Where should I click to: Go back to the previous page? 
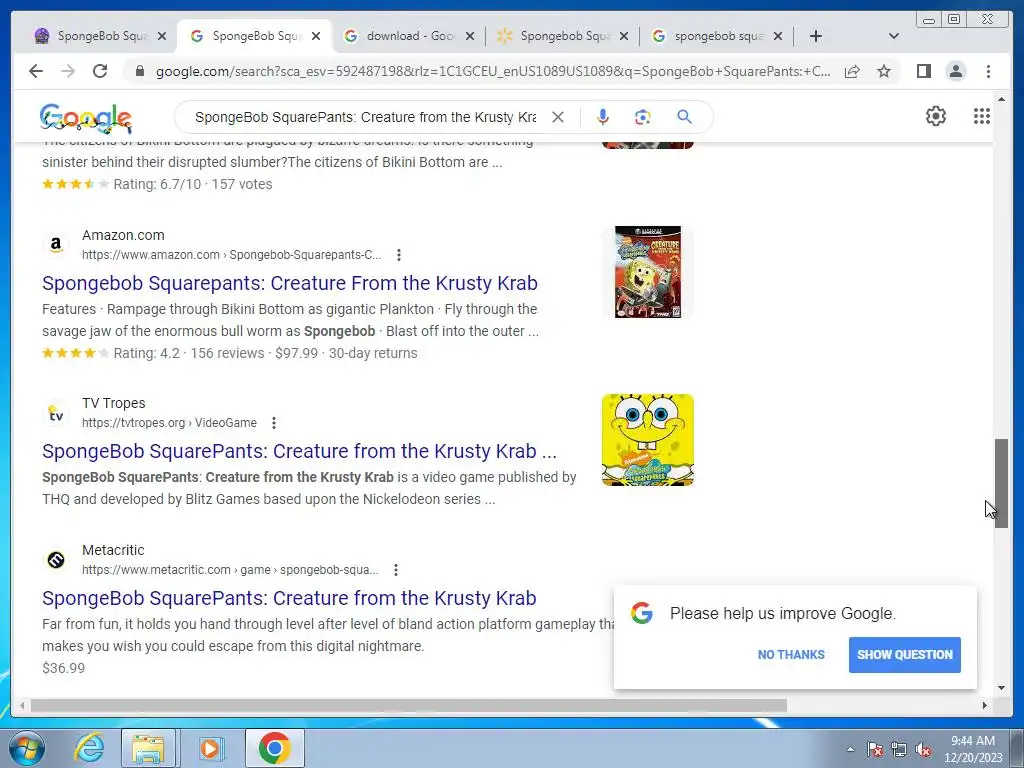tap(36, 71)
